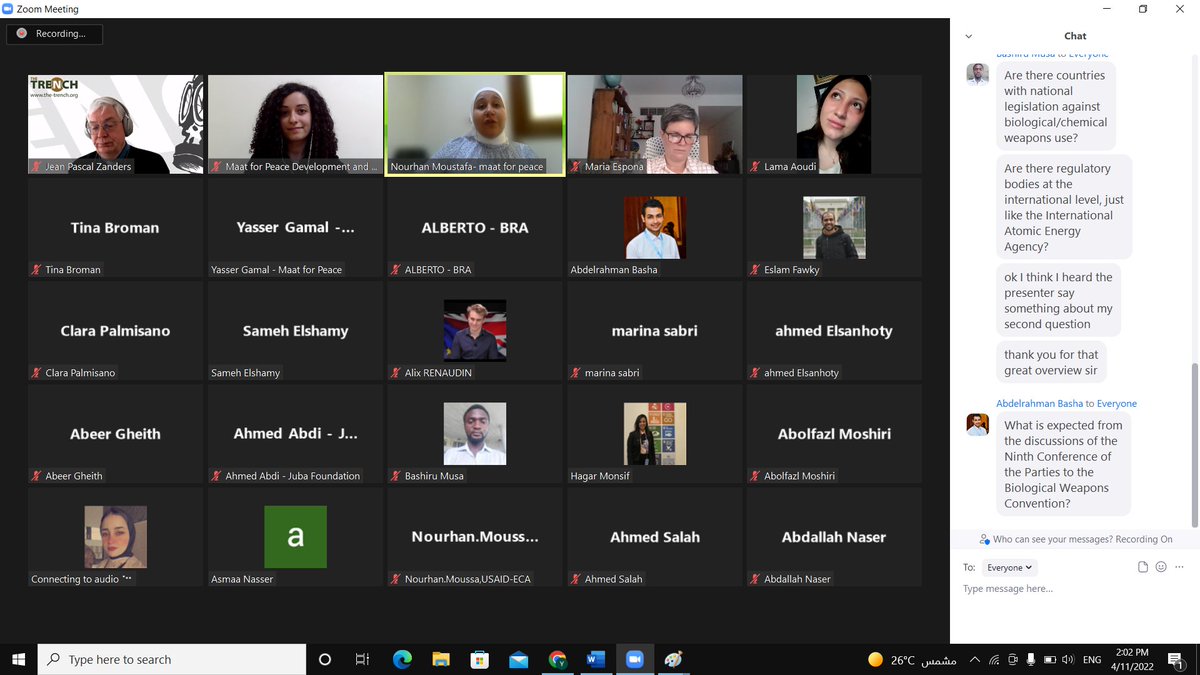Click the regulatory bodies question message

pos(1064,207)
